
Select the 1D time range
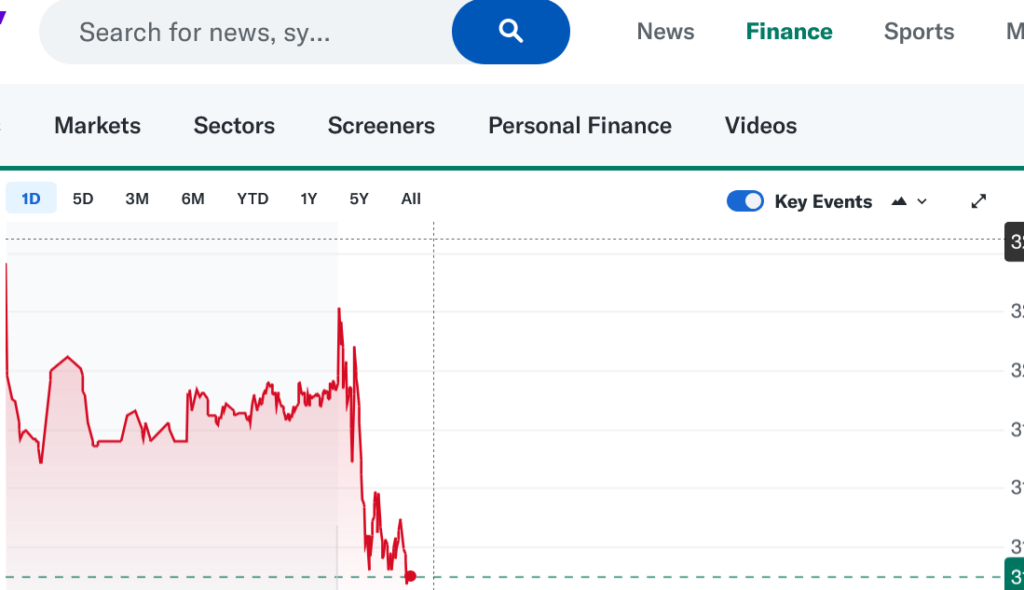click(x=31, y=199)
